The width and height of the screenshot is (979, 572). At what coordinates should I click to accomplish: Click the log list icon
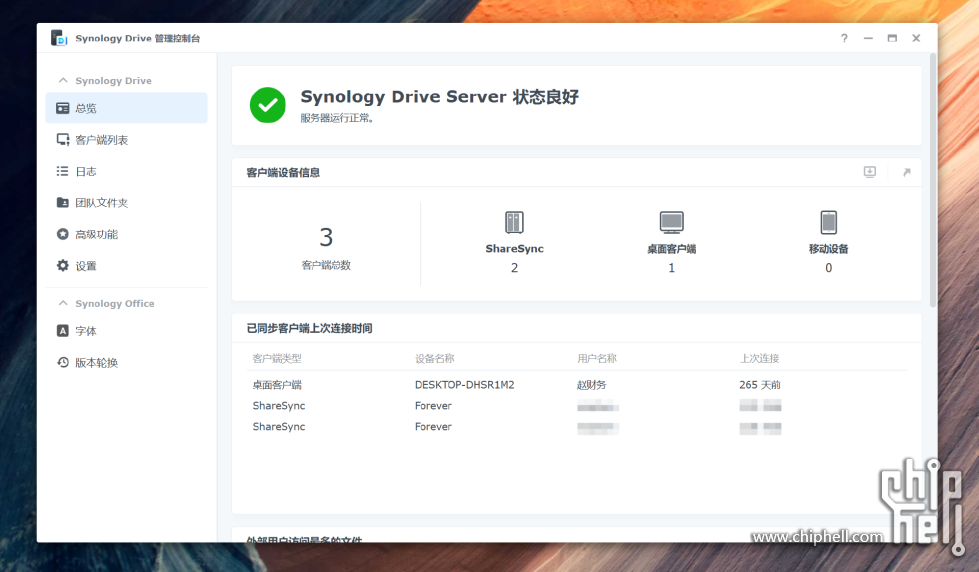[62, 170]
